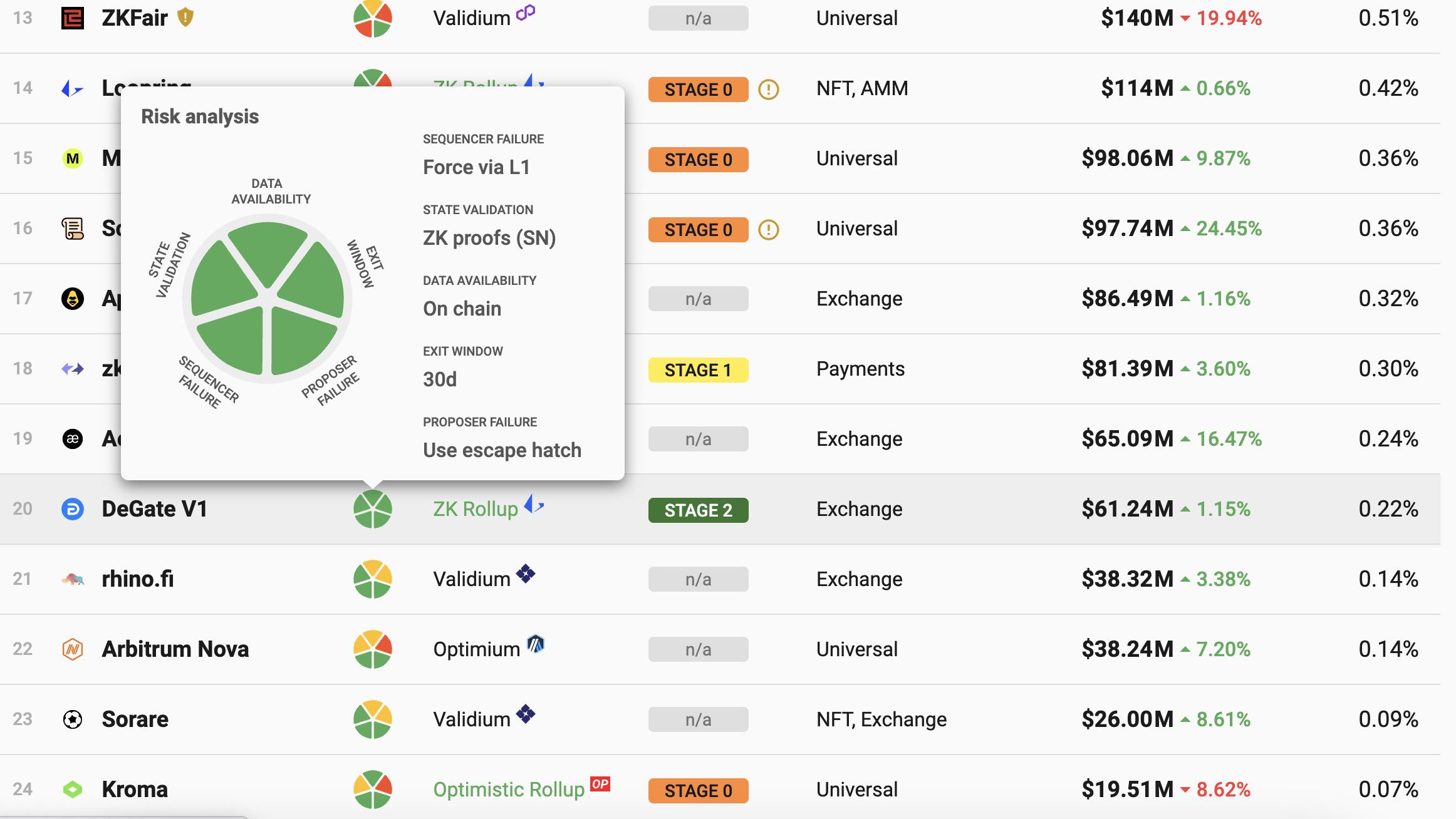
Task: Click the 'ZK proofs (SN)' state validation value
Action: pos(489,238)
